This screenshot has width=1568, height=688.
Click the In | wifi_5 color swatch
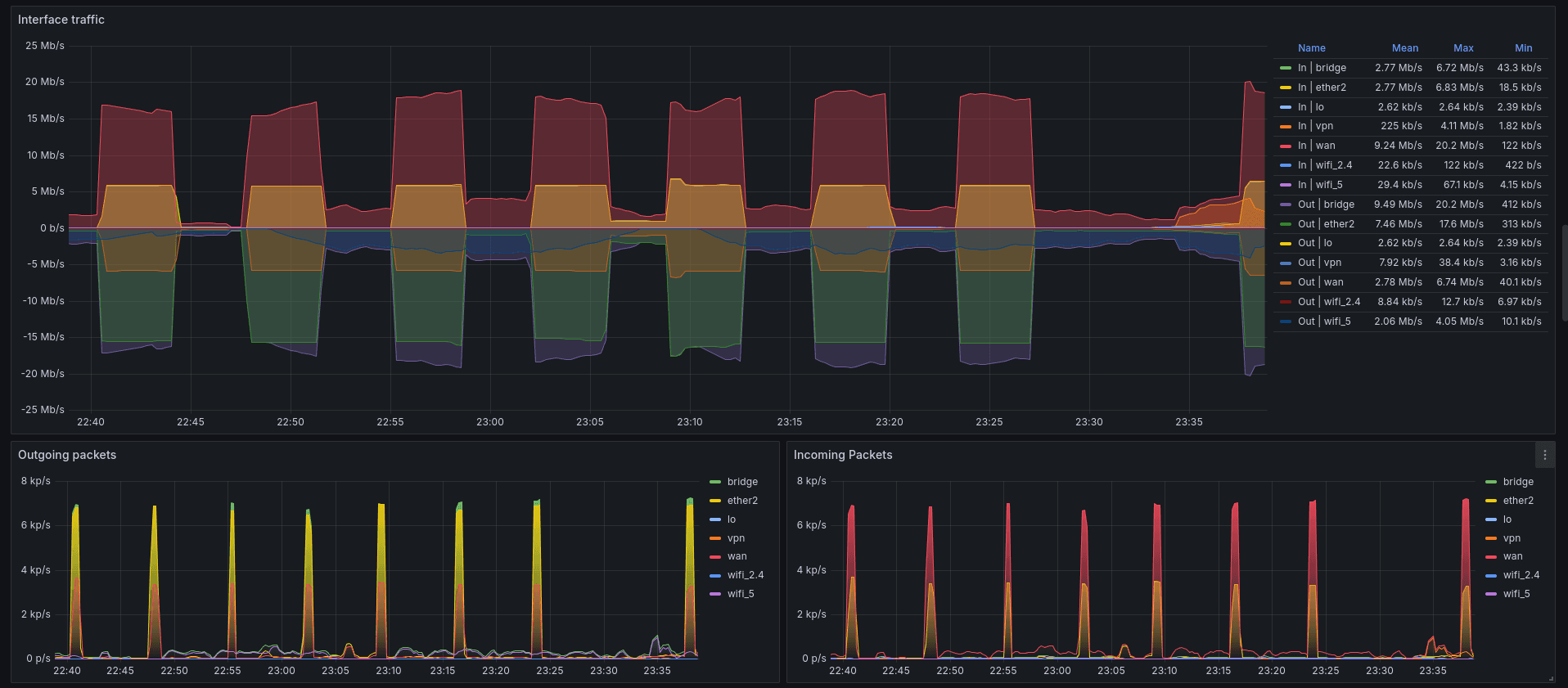tap(1286, 185)
